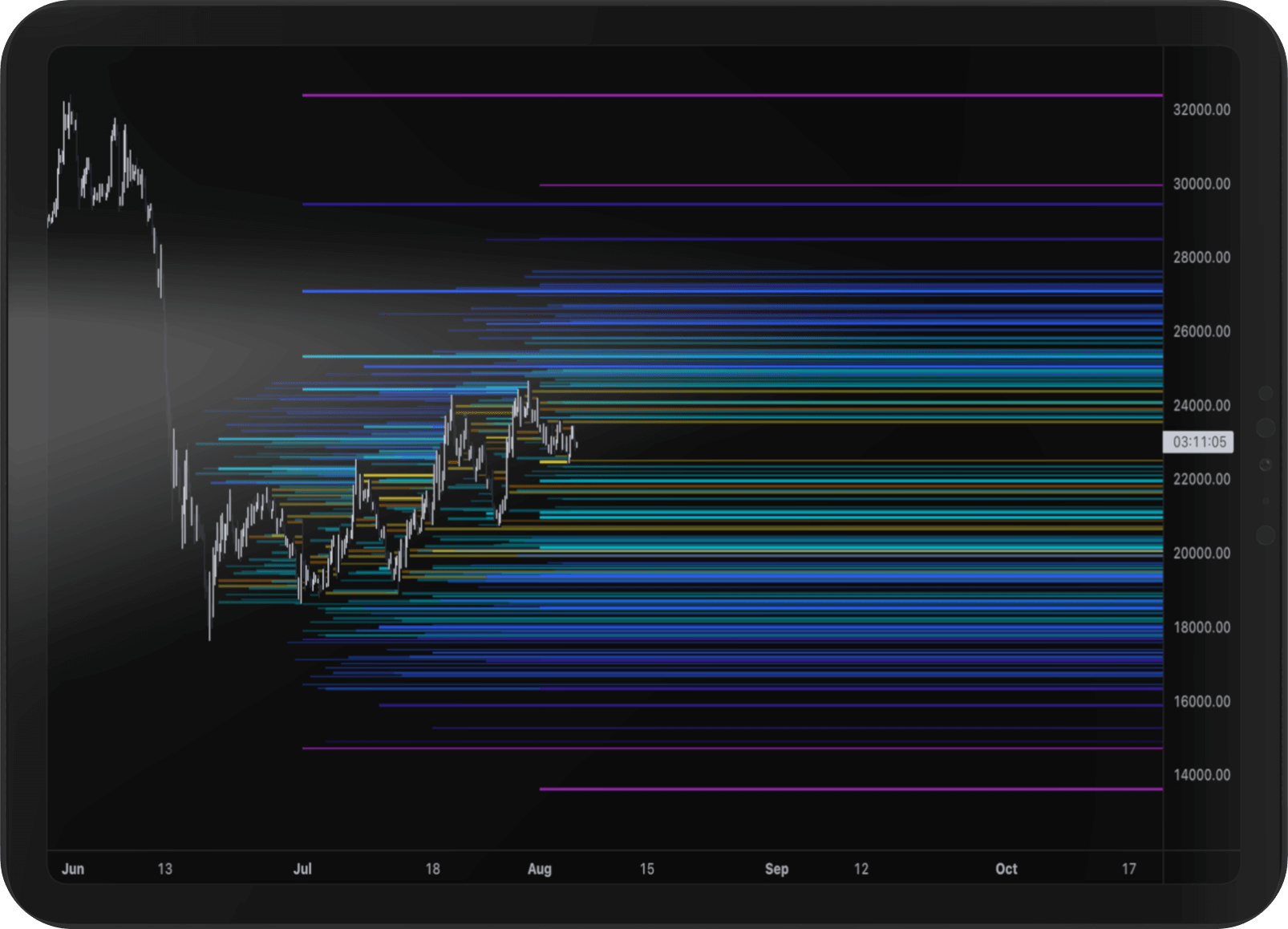Viewport: 1288px width, 929px height.
Task: Select the topmost magenta level line above 32000
Action: (x=732, y=95)
